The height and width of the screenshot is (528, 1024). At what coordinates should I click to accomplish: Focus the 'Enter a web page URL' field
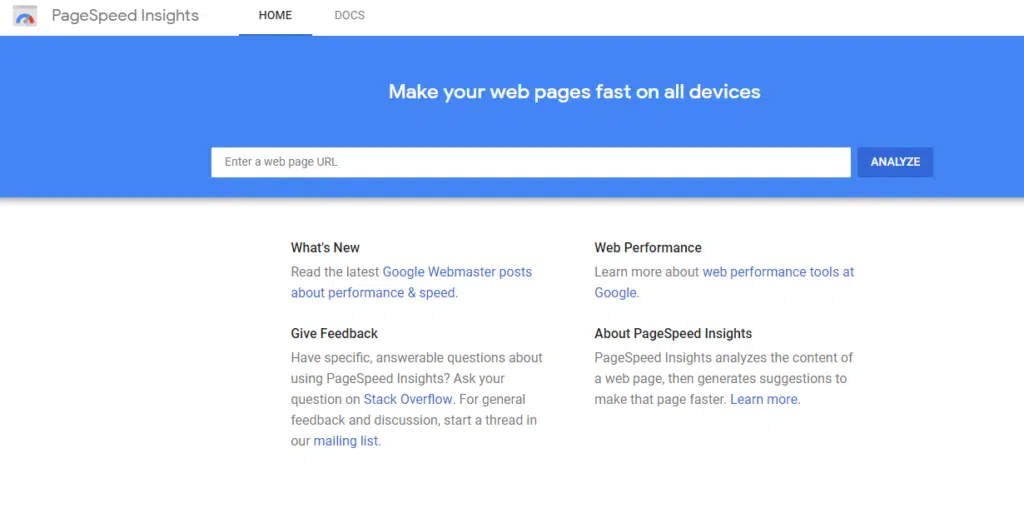(530, 162)
